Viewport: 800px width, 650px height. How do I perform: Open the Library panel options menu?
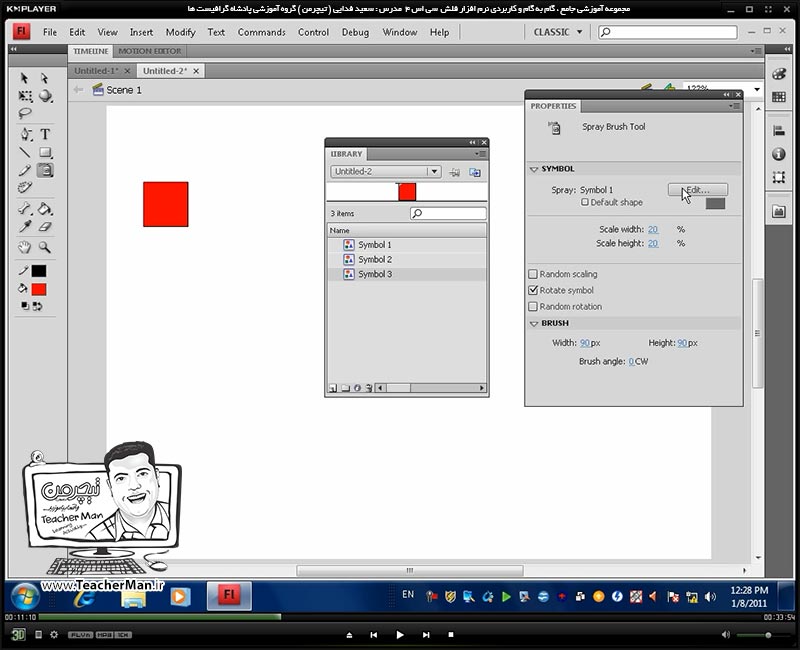(x=480, y=154)
